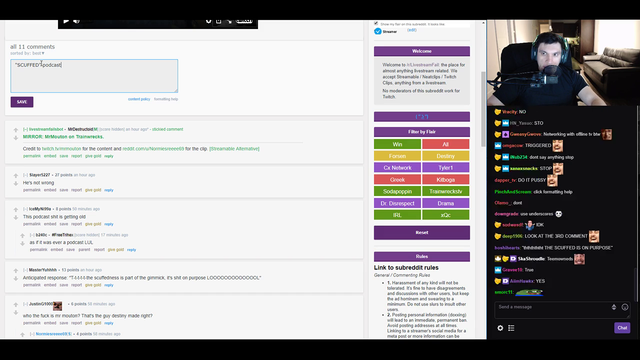
Task: Open the emote picker in chat box
Action: 625,307
